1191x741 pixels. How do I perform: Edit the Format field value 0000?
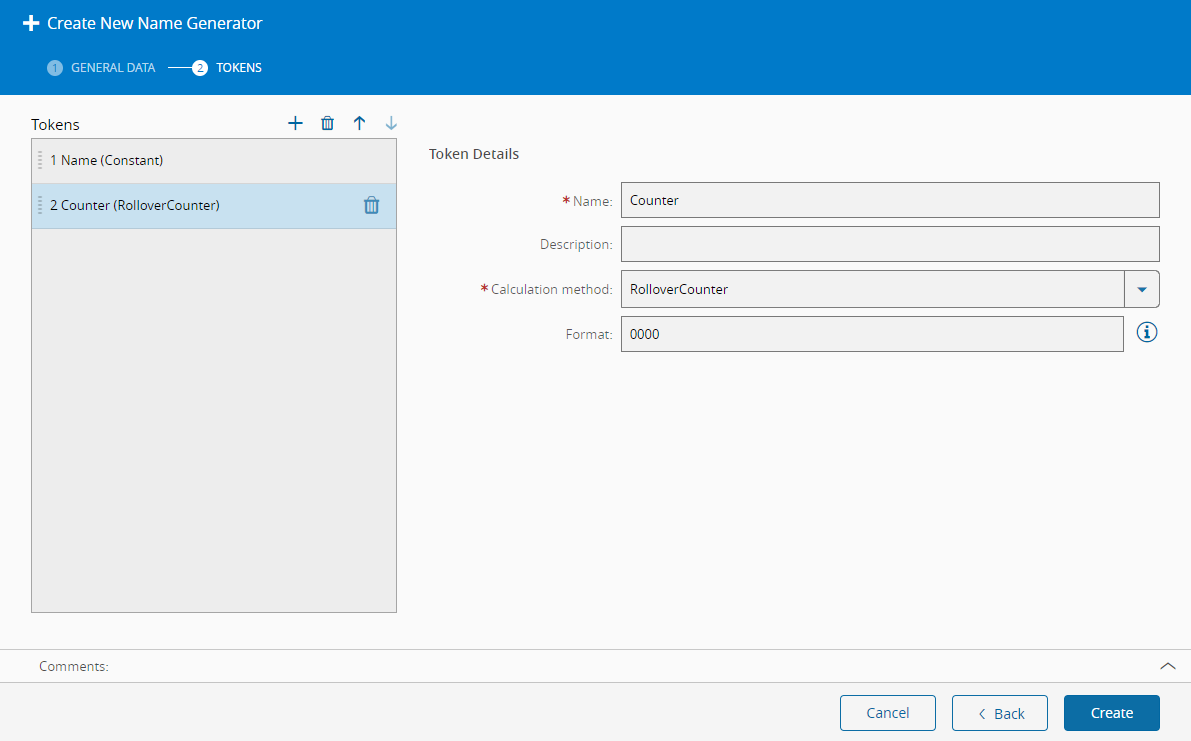871,334
